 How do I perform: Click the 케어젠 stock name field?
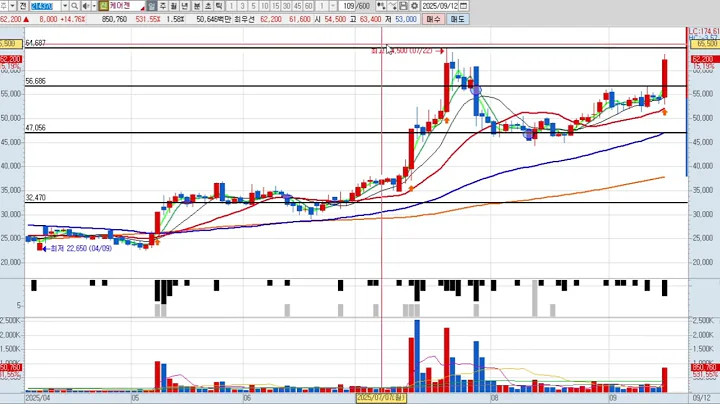pyautogui.click(x=126, y=6)
